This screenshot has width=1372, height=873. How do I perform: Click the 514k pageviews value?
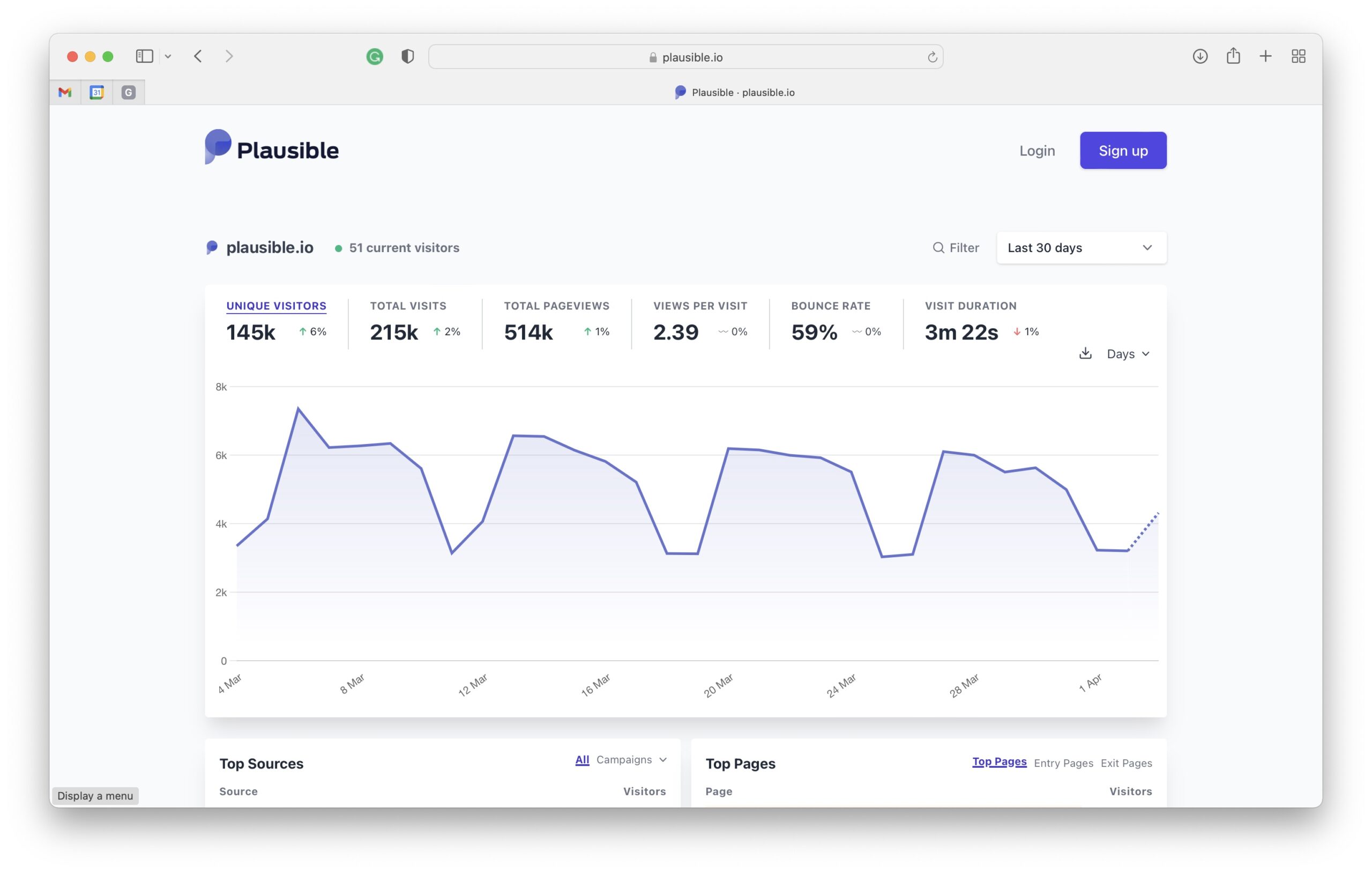528,332
